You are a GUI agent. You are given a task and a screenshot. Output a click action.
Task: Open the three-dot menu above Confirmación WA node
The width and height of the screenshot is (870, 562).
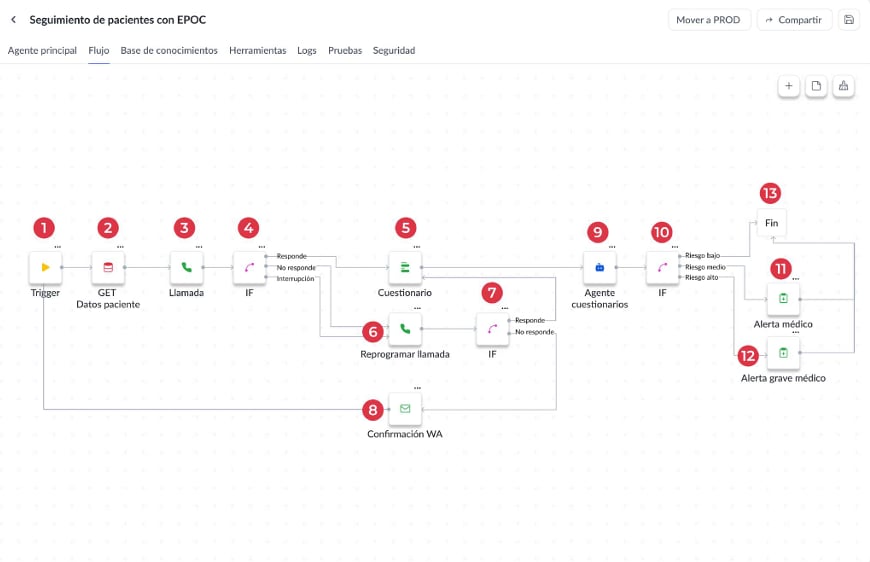tap(417, 388)
